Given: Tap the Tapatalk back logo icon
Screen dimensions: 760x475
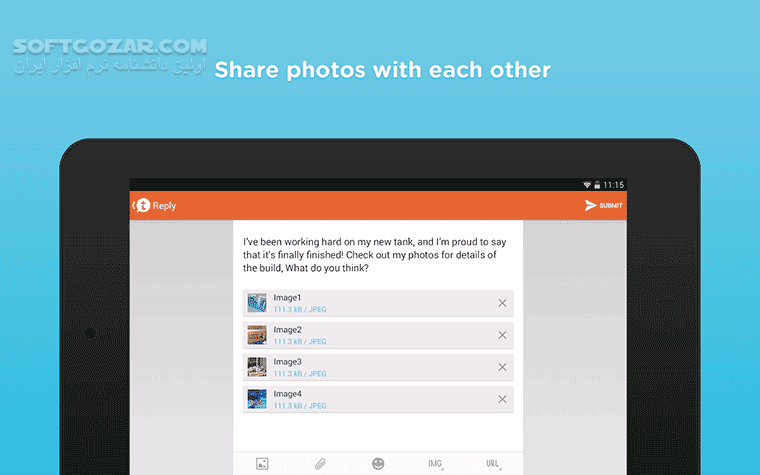Looking at the screenshot, I should (142, 206).
